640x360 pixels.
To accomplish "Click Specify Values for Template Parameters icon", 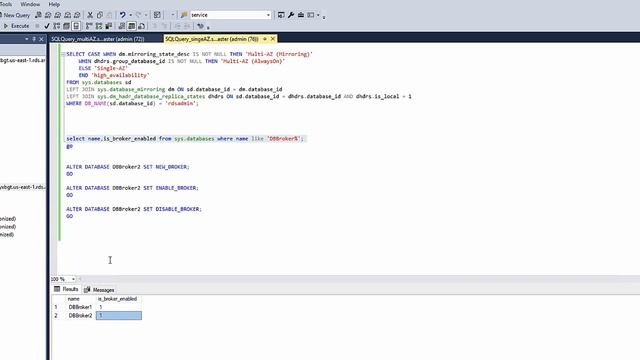I will [x=200, y=26].
